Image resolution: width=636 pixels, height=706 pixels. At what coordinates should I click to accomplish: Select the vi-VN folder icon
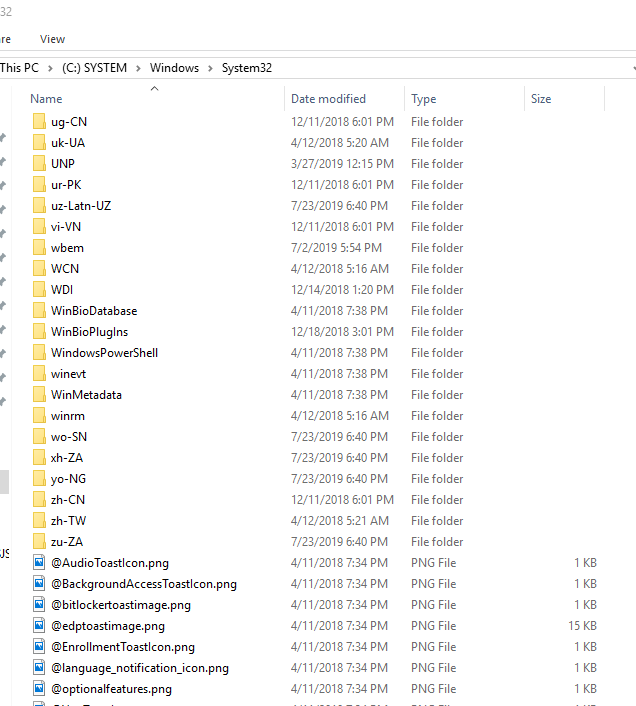39,226
